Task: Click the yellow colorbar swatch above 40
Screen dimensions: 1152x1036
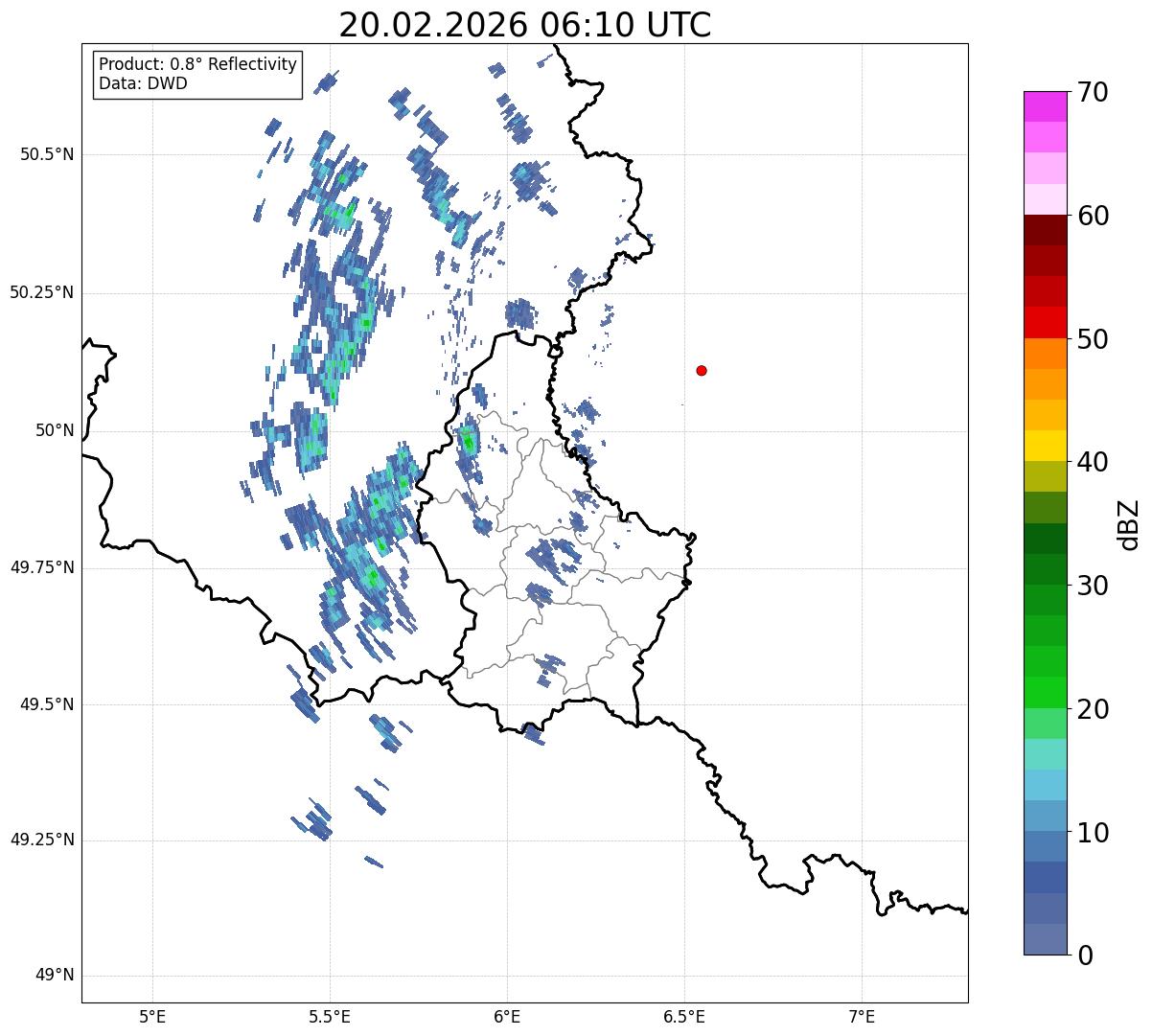Action: tap(1046, 446)
